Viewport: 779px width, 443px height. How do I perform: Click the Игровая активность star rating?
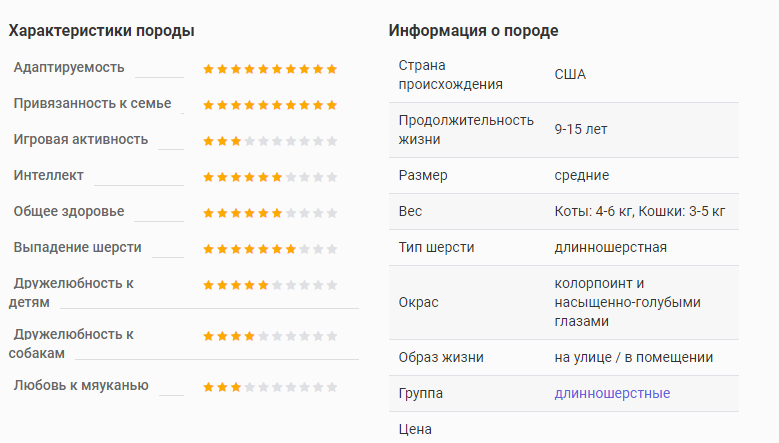coord(270,141)
